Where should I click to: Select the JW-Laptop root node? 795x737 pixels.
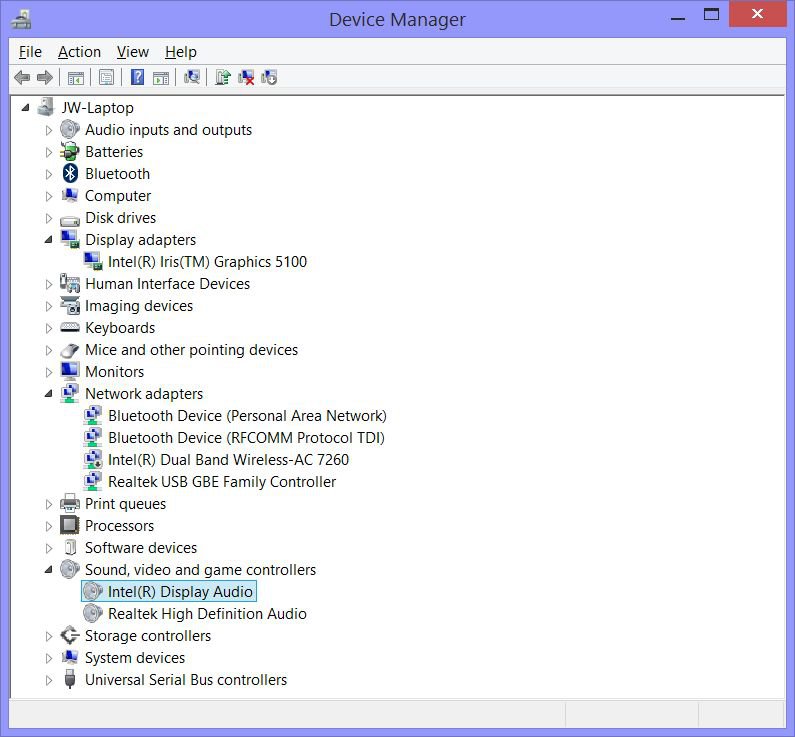(97, 108)
